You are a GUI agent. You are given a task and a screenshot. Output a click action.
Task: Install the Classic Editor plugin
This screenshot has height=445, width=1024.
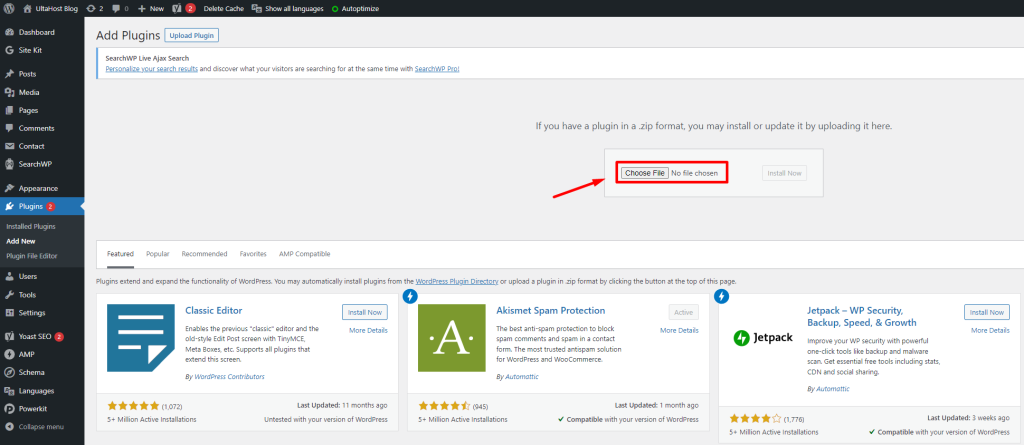[x=363, y=312]
